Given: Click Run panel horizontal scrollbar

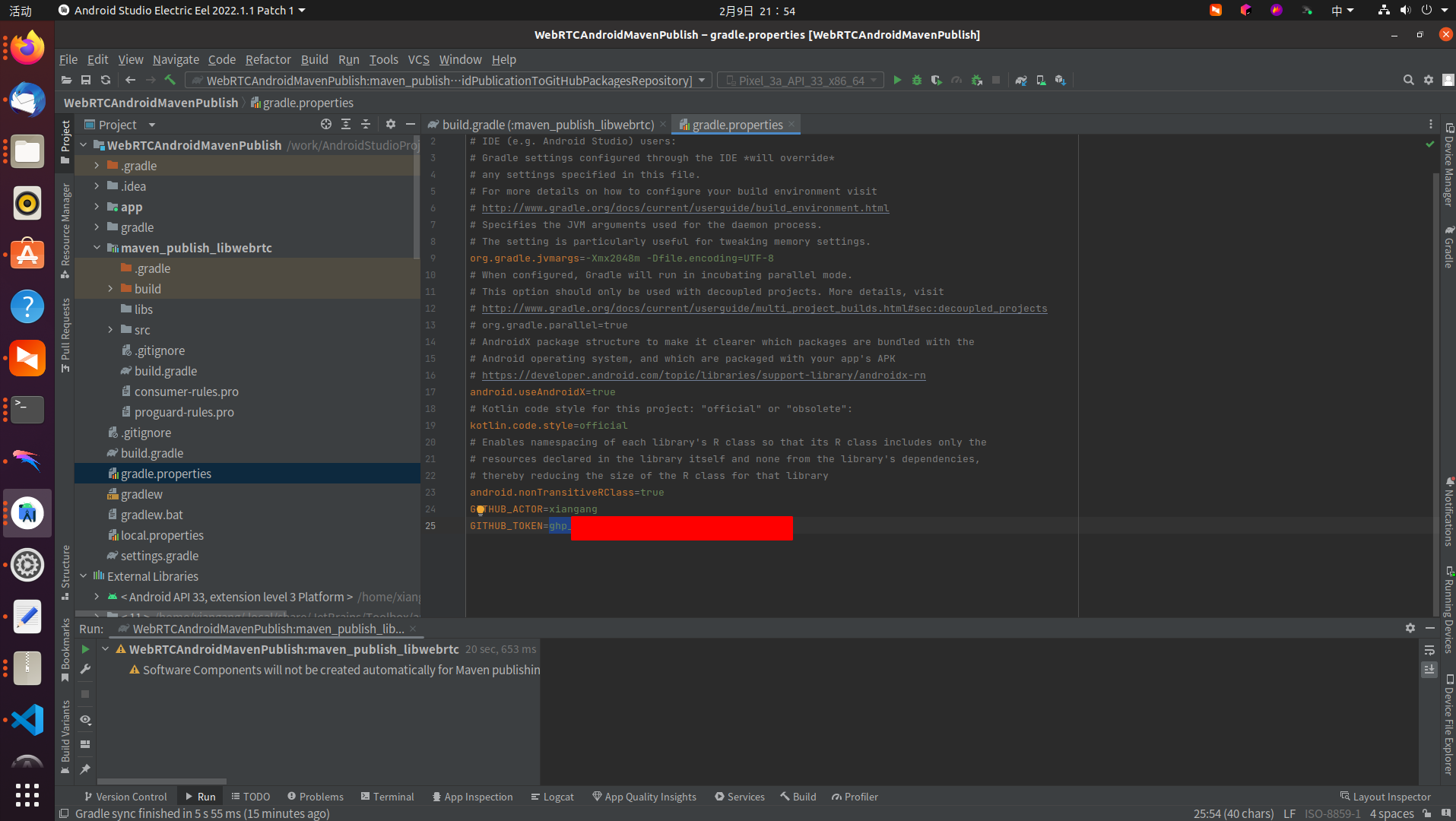Looking at the screenshot, I should (161, 781).
